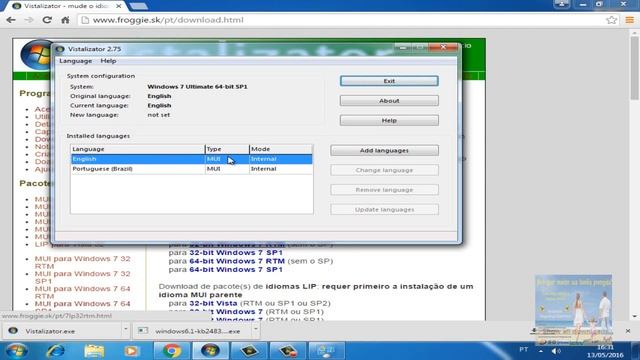Select the Portuguese (Brazil) language row
Viewport: 640px width, 360px height.
coord(191,169)
